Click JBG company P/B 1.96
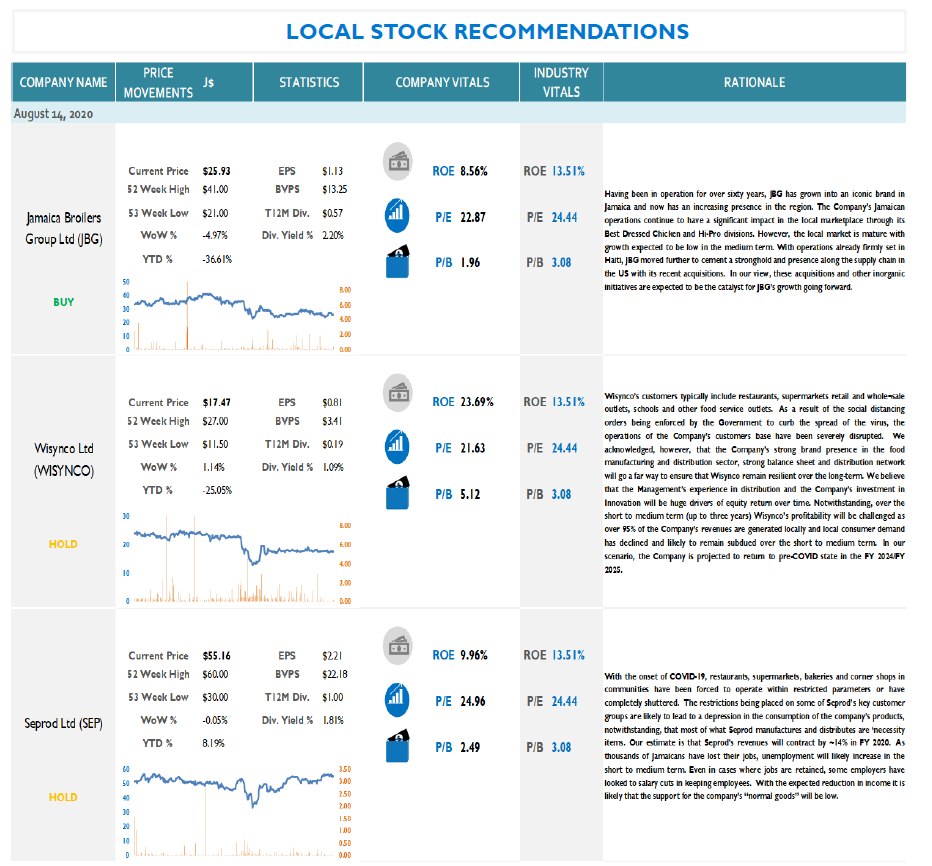The width and height of the screenshot is (932, 866). point(470,262)
